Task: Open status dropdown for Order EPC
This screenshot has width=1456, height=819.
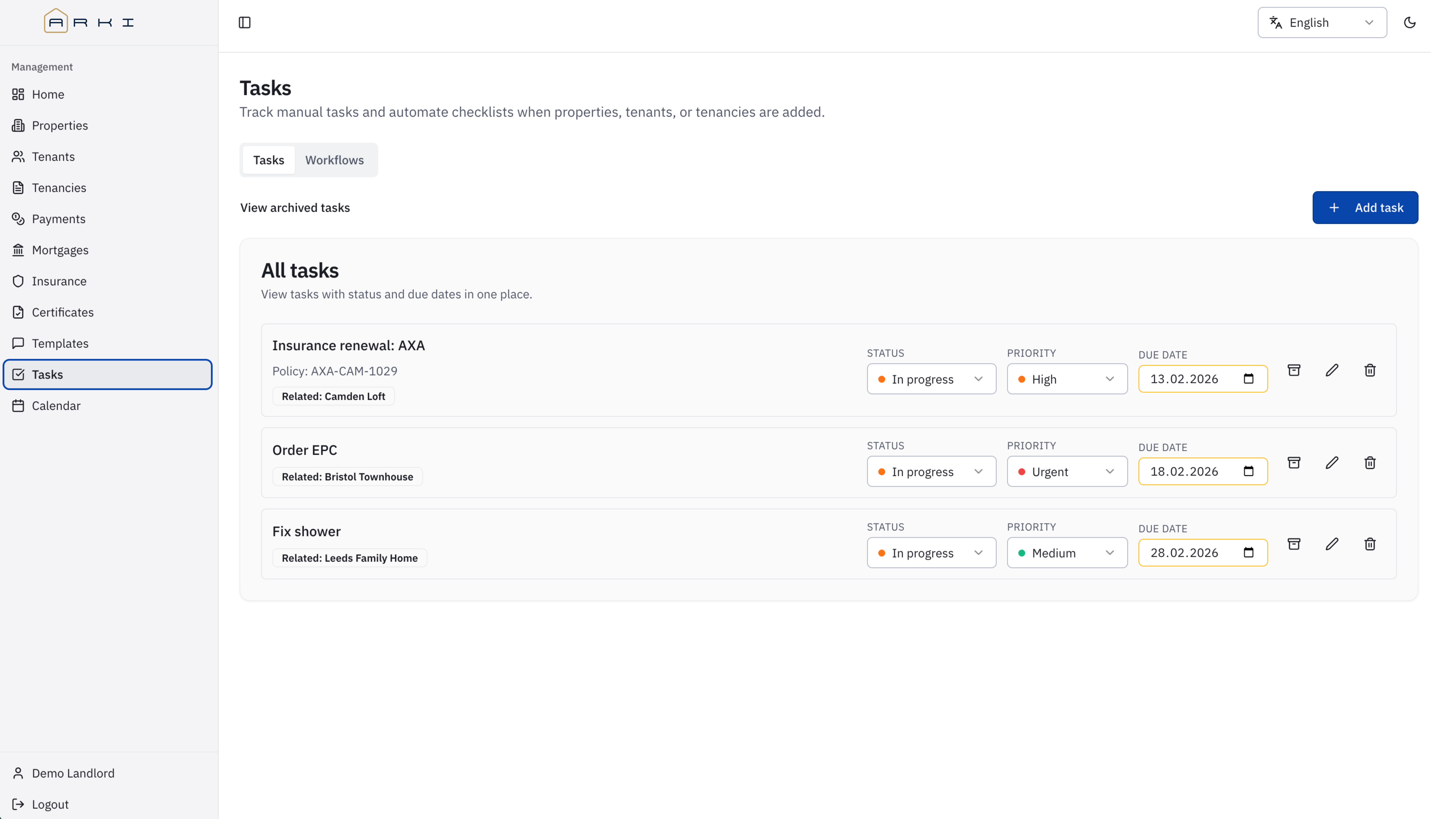Action: point(931,471)
